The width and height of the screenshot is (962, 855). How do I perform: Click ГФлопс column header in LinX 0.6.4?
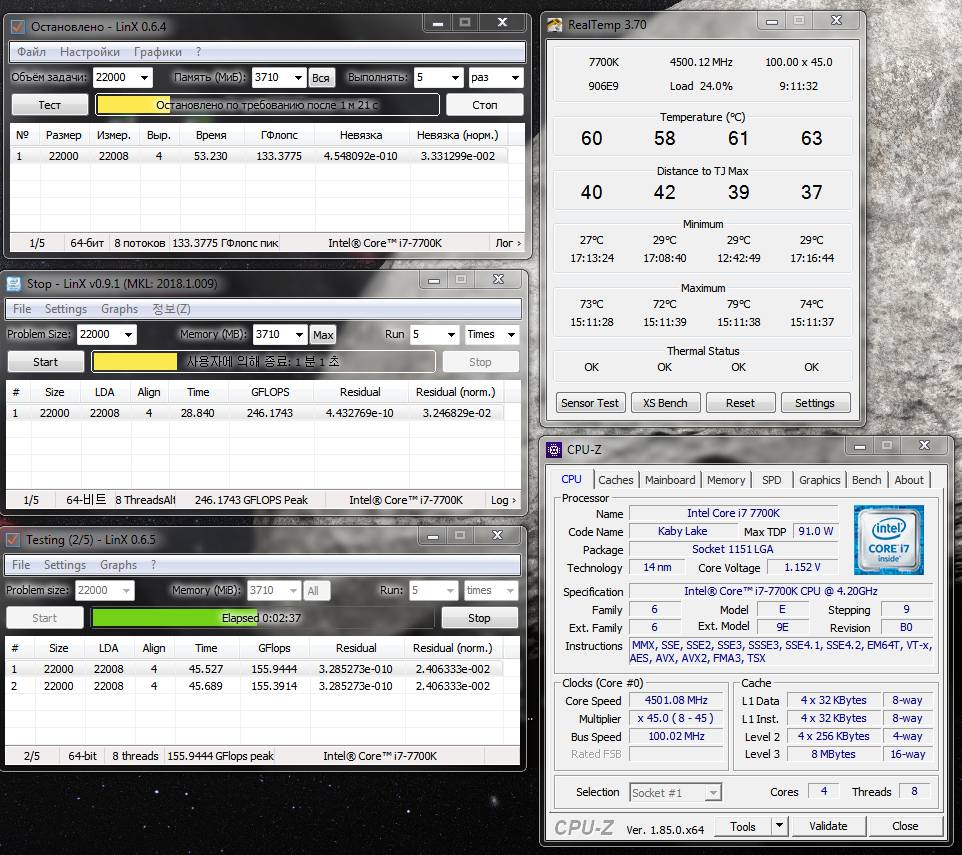point(279,135)
